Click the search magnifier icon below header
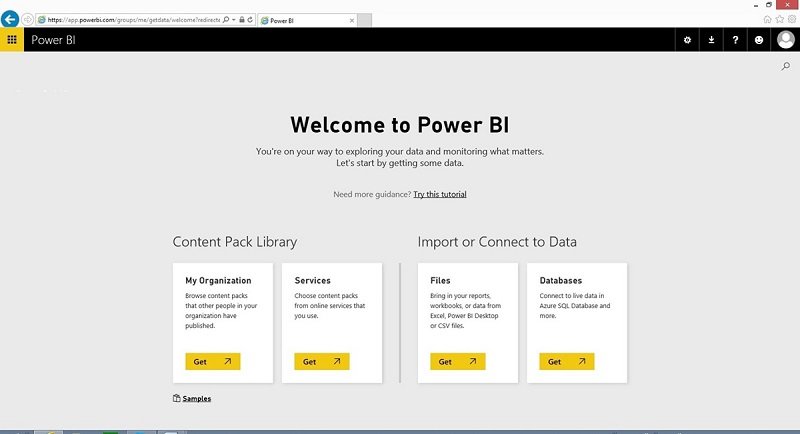 786,66
